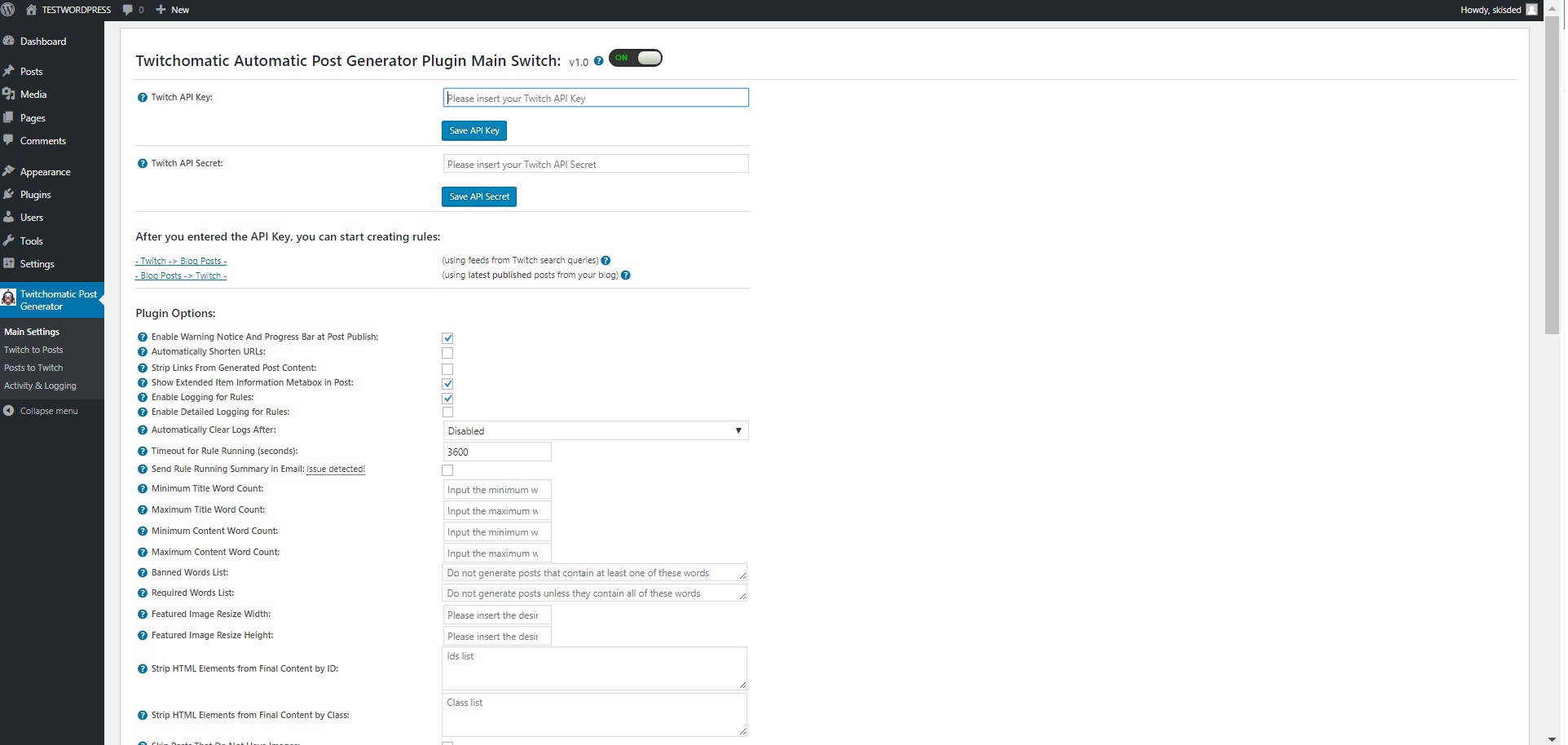Follow Blog Posts -> Twitch link

[181, 276]
